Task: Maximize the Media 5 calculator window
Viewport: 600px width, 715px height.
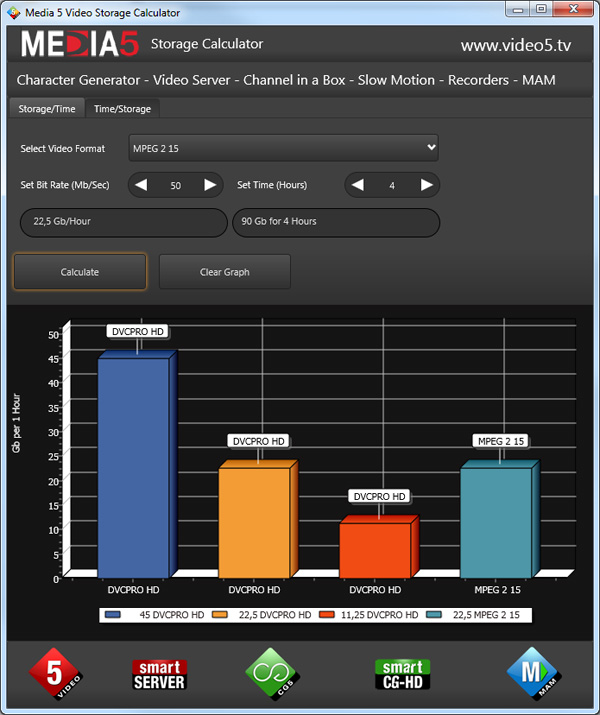Action: tap(541, 9)
